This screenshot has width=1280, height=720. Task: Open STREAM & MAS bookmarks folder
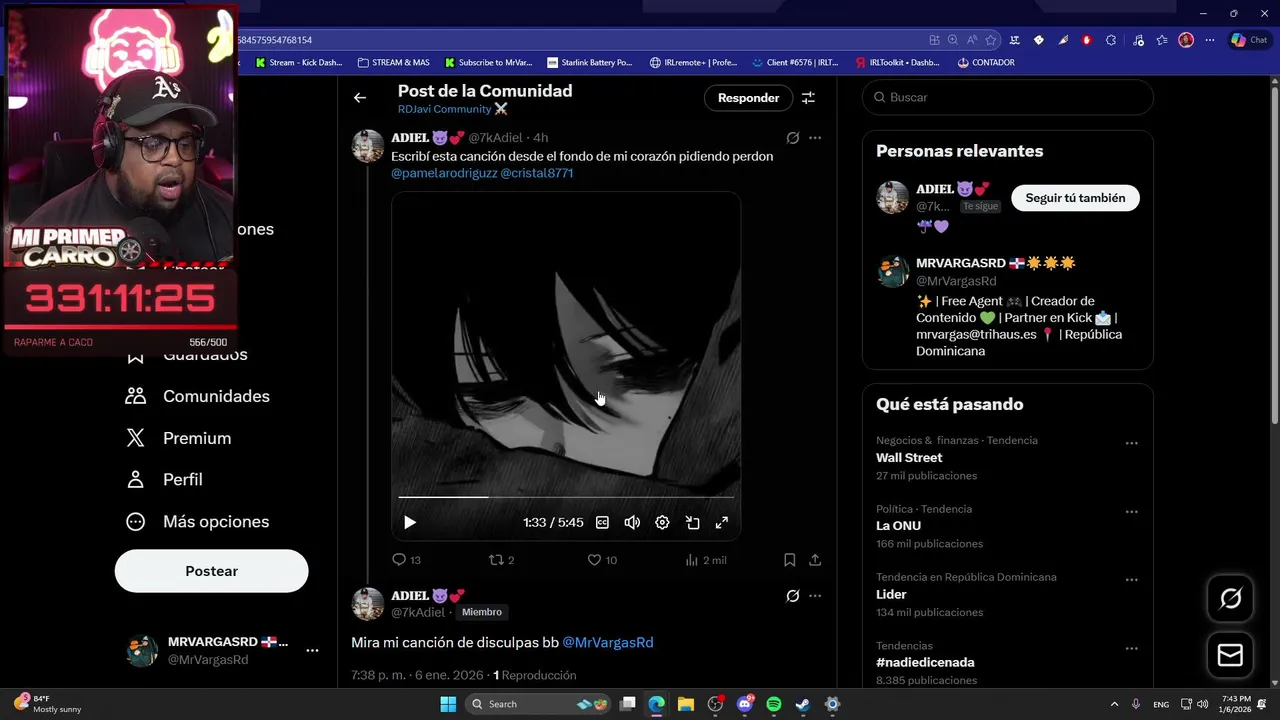tap(393, 62)
